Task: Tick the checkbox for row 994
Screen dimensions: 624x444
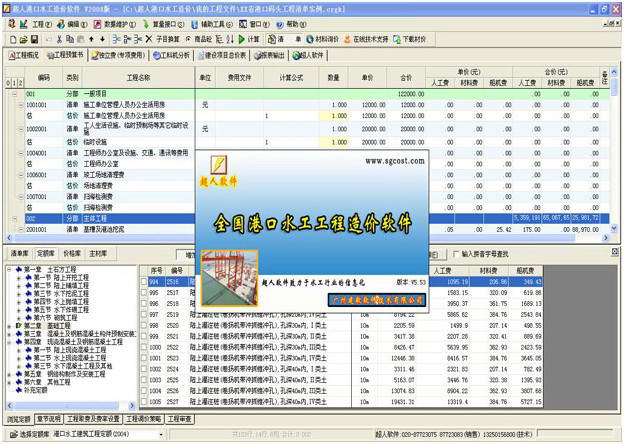Action: point(144,282)
